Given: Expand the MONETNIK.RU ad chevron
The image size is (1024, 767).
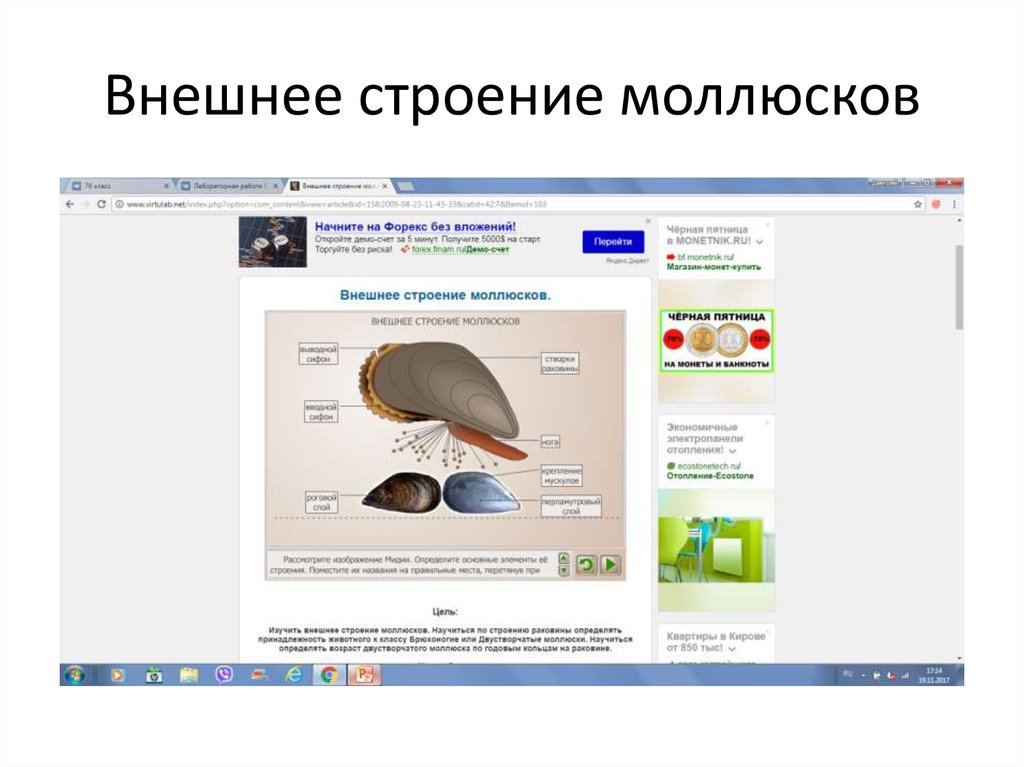Looking at the screenshot, I should 759,242.
